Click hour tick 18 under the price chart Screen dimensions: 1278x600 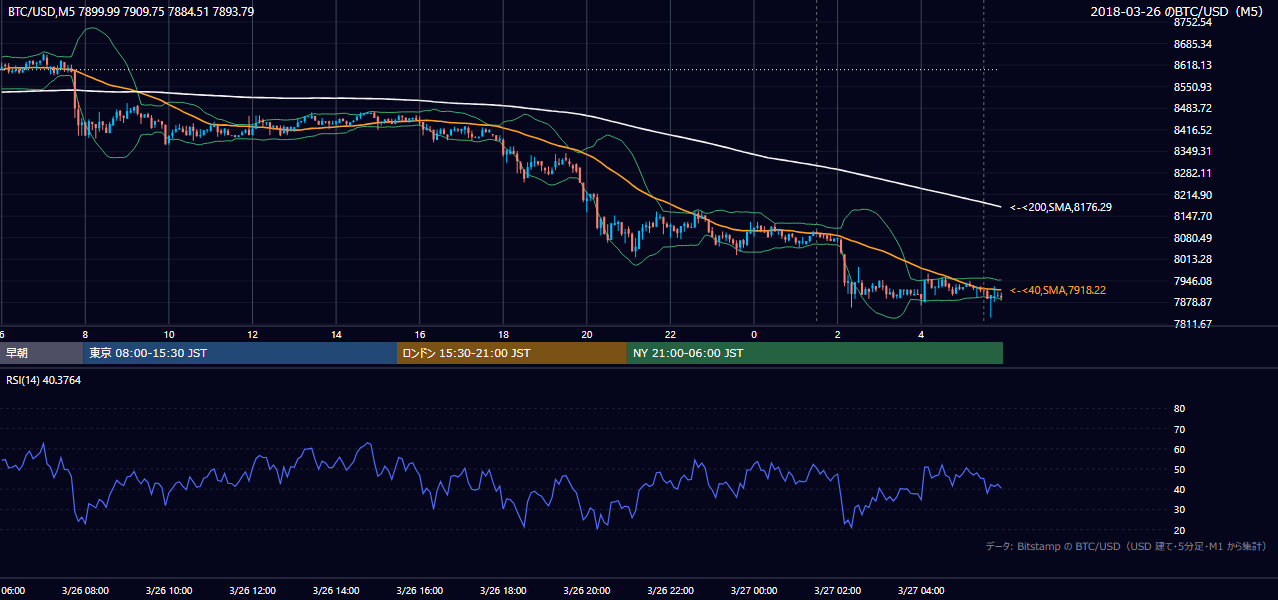click(x=503, y=334)
